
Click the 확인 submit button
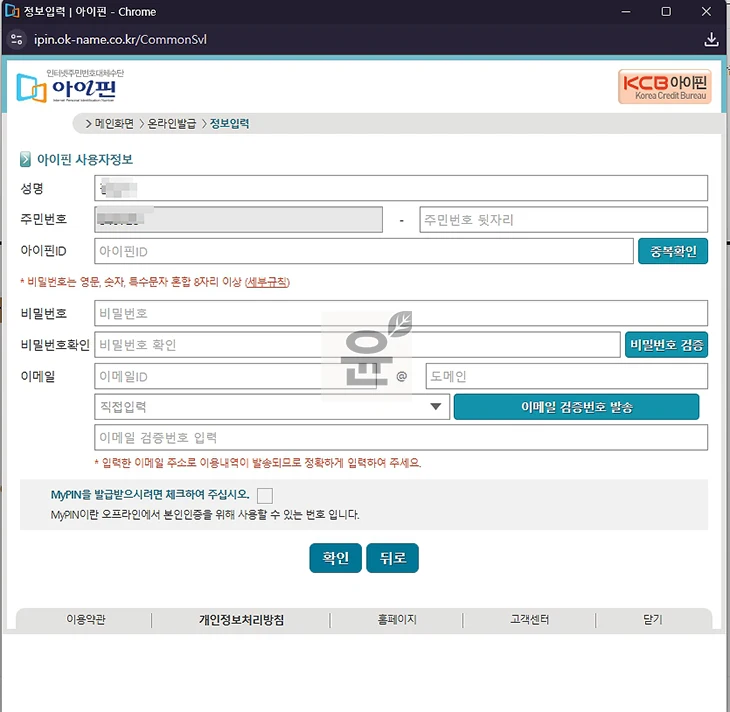(x=334, y=559)
